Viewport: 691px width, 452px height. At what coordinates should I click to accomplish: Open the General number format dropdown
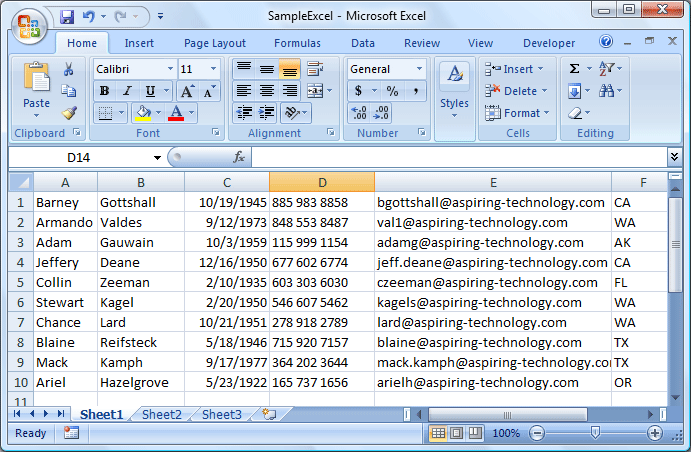point(419,69)
